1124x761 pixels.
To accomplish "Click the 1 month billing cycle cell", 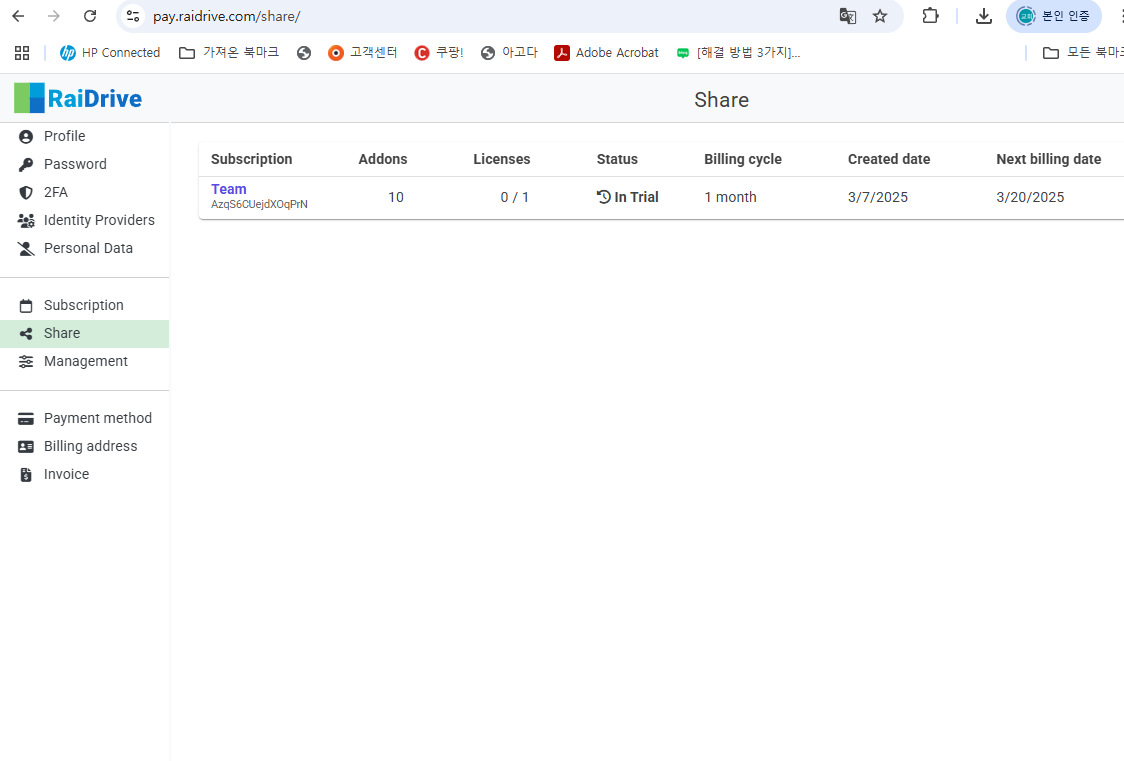I will tap(730, 197).
